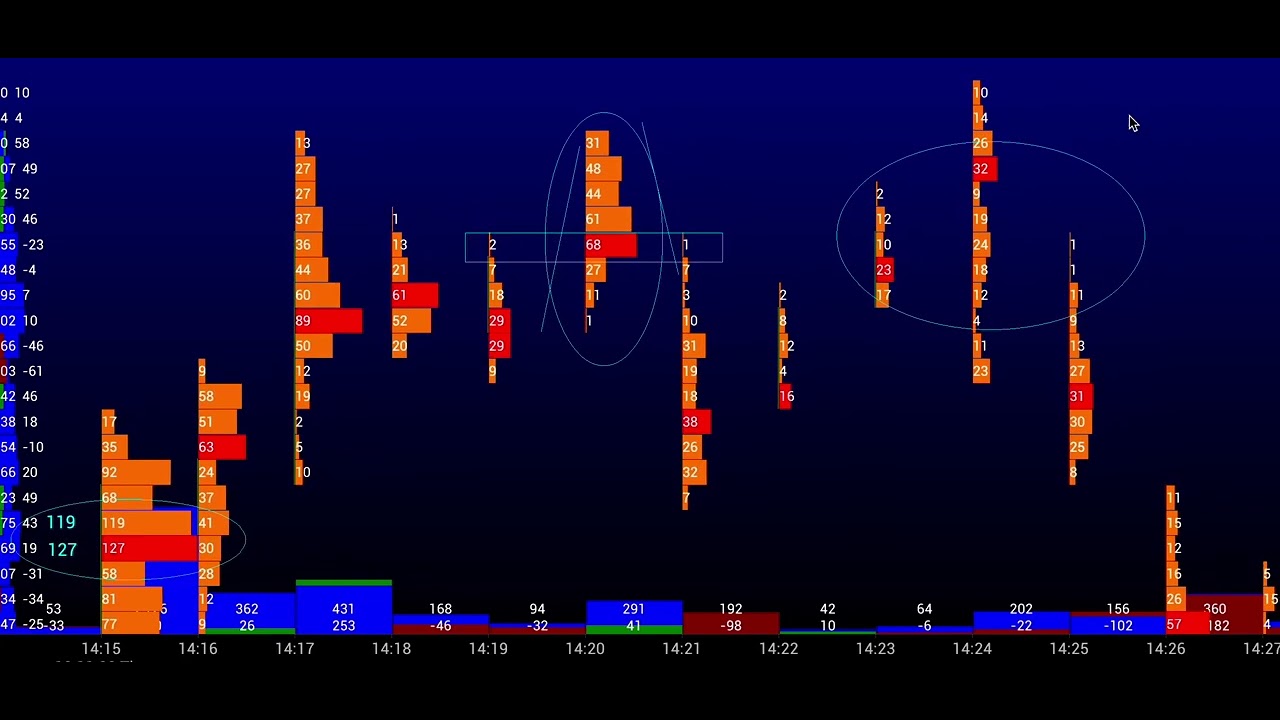The image size is (1280, 720).
Task: Click the orange 51 footprint cell
Action: pos(217,422)
